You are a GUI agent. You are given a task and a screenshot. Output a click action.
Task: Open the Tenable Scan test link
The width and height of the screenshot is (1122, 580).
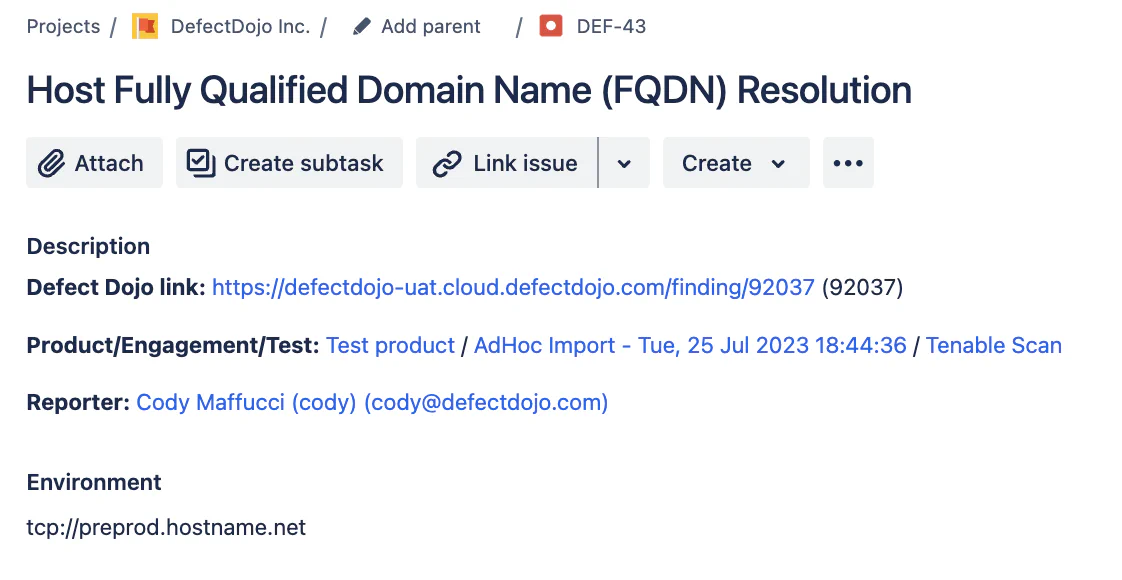click(x=993, y=346)
